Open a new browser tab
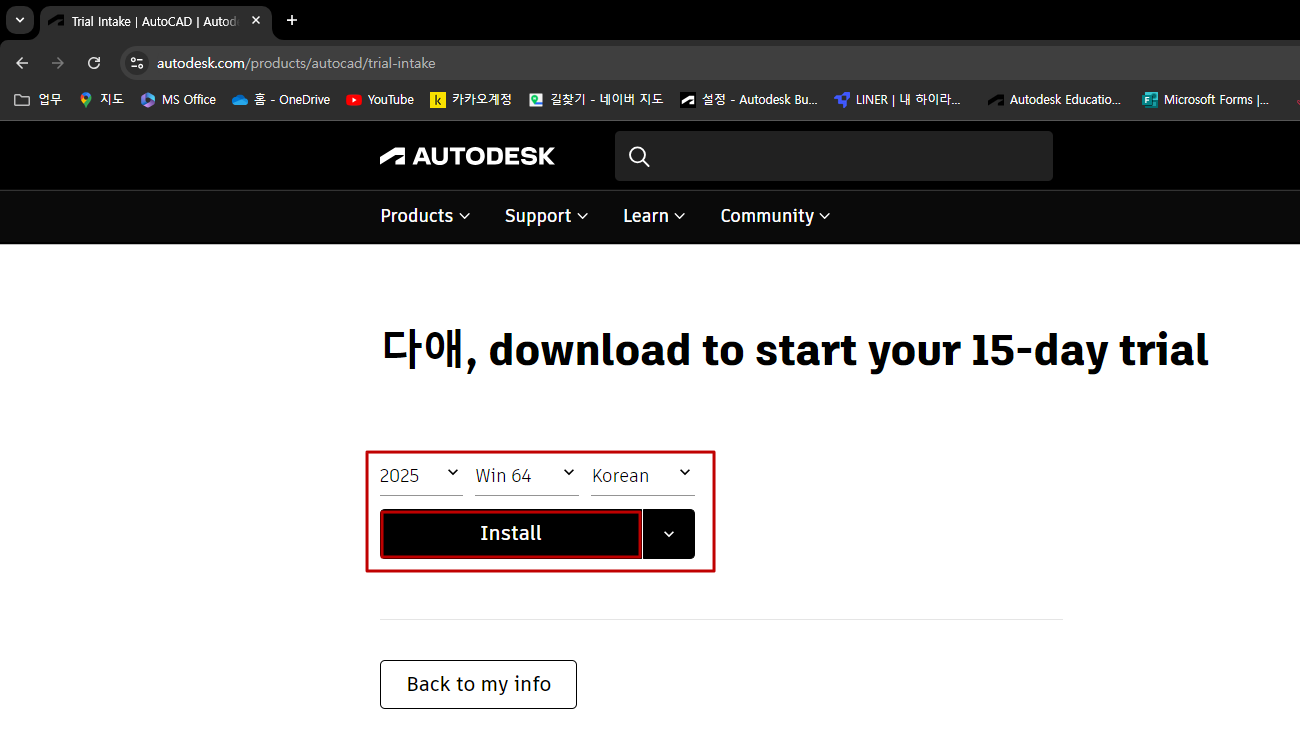This screenshot has height=744, width=1300. 292,20
